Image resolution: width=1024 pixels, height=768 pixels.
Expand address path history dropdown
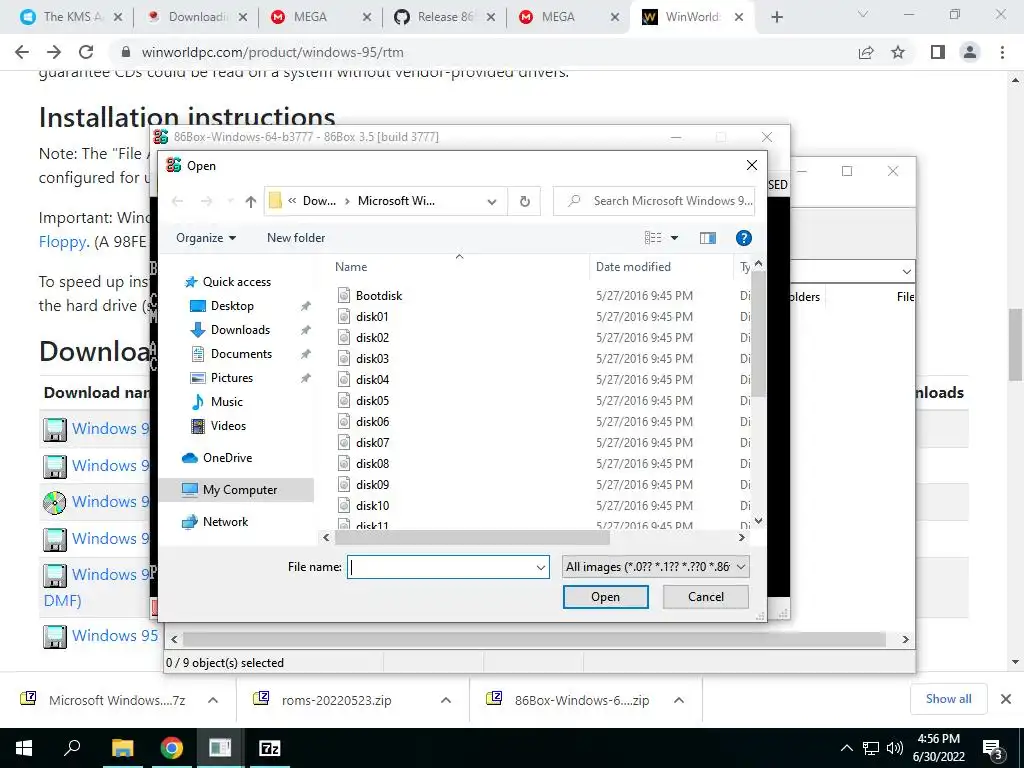tap(492, 201)
